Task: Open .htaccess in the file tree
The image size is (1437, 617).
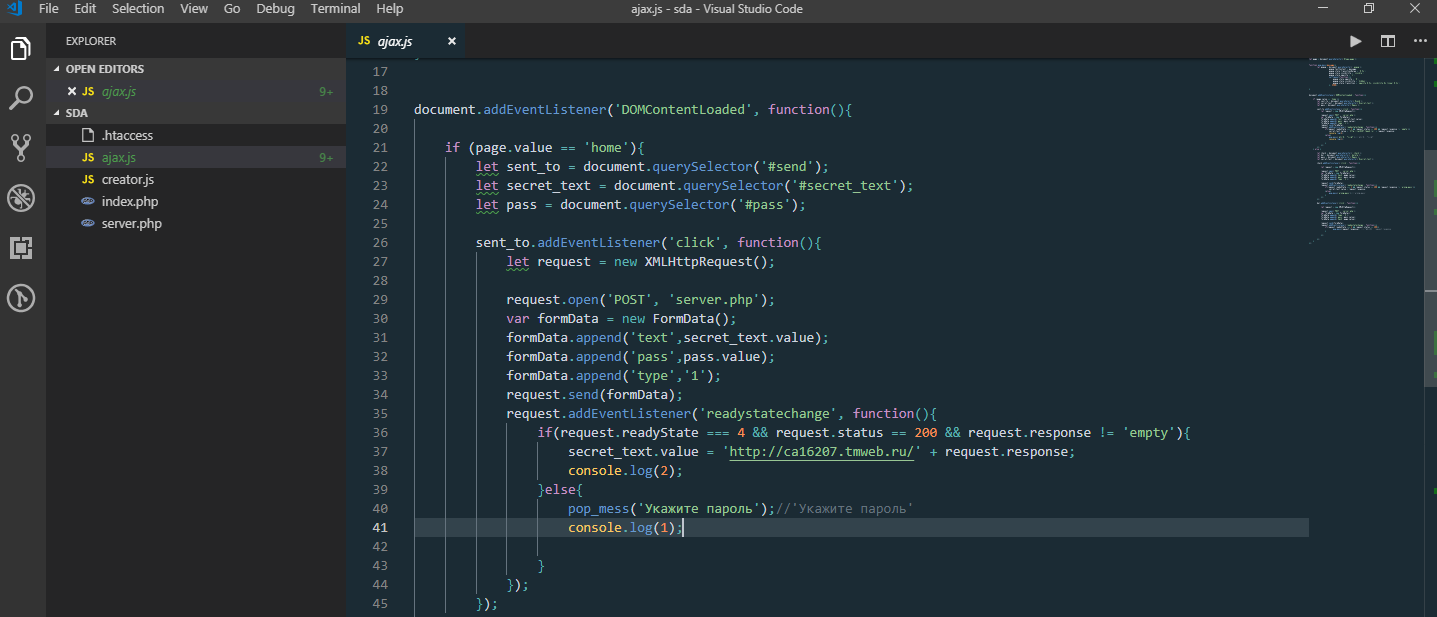Action: [196, 136]
